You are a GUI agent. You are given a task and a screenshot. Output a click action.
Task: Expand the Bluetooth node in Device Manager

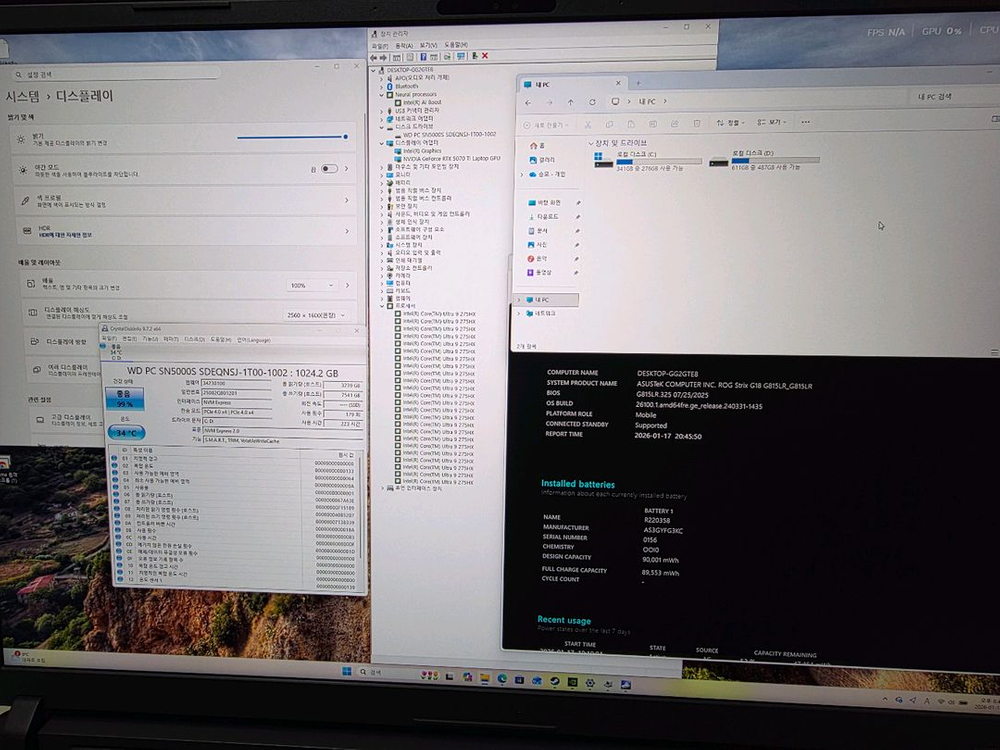pyautogui.click(x=381, y=86)
